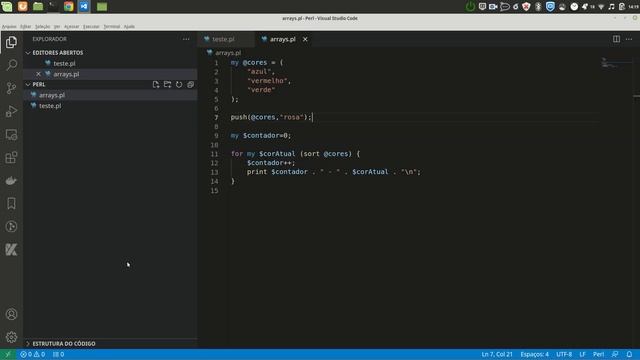Viewport: 640px width, 360px height.
Task: Open the Wi-Fi network tray icon
Action: [x=601, y=7]
